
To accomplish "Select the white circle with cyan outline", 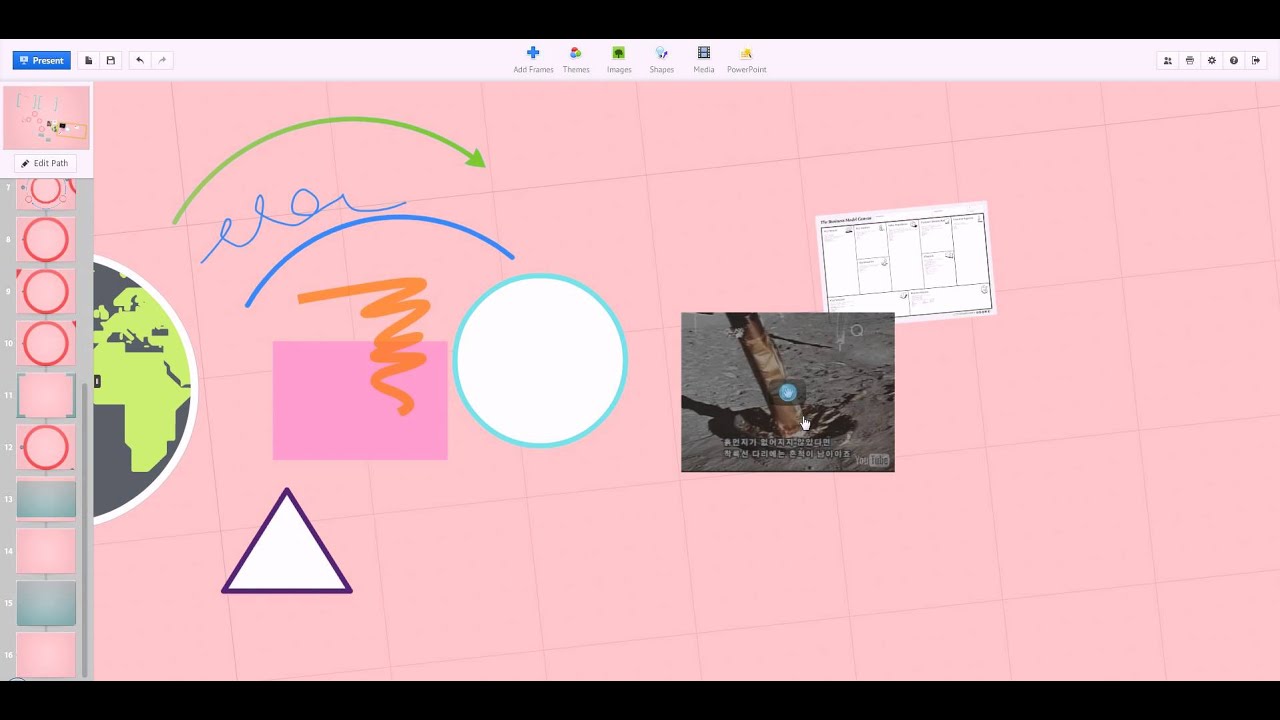I will pyautogui.click(x=540, y=361).
